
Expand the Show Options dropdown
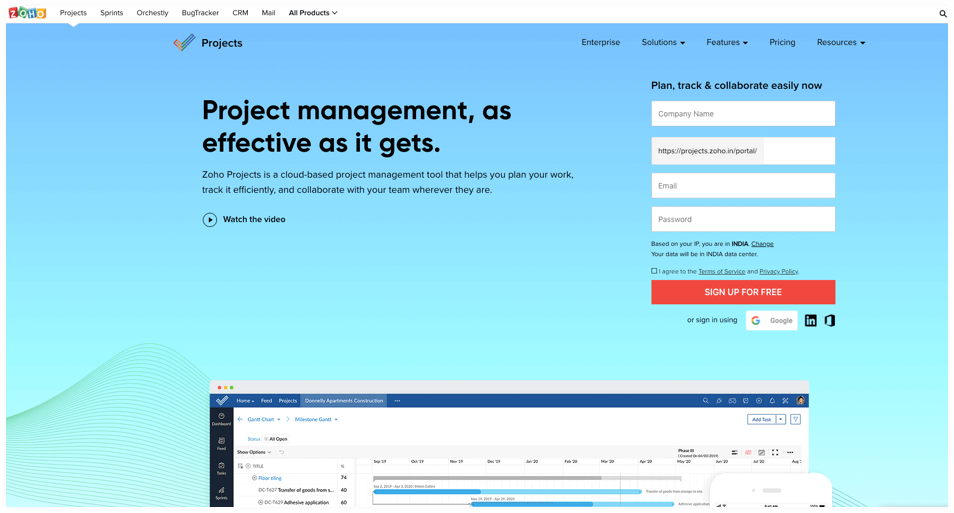[x=254, y=452]
